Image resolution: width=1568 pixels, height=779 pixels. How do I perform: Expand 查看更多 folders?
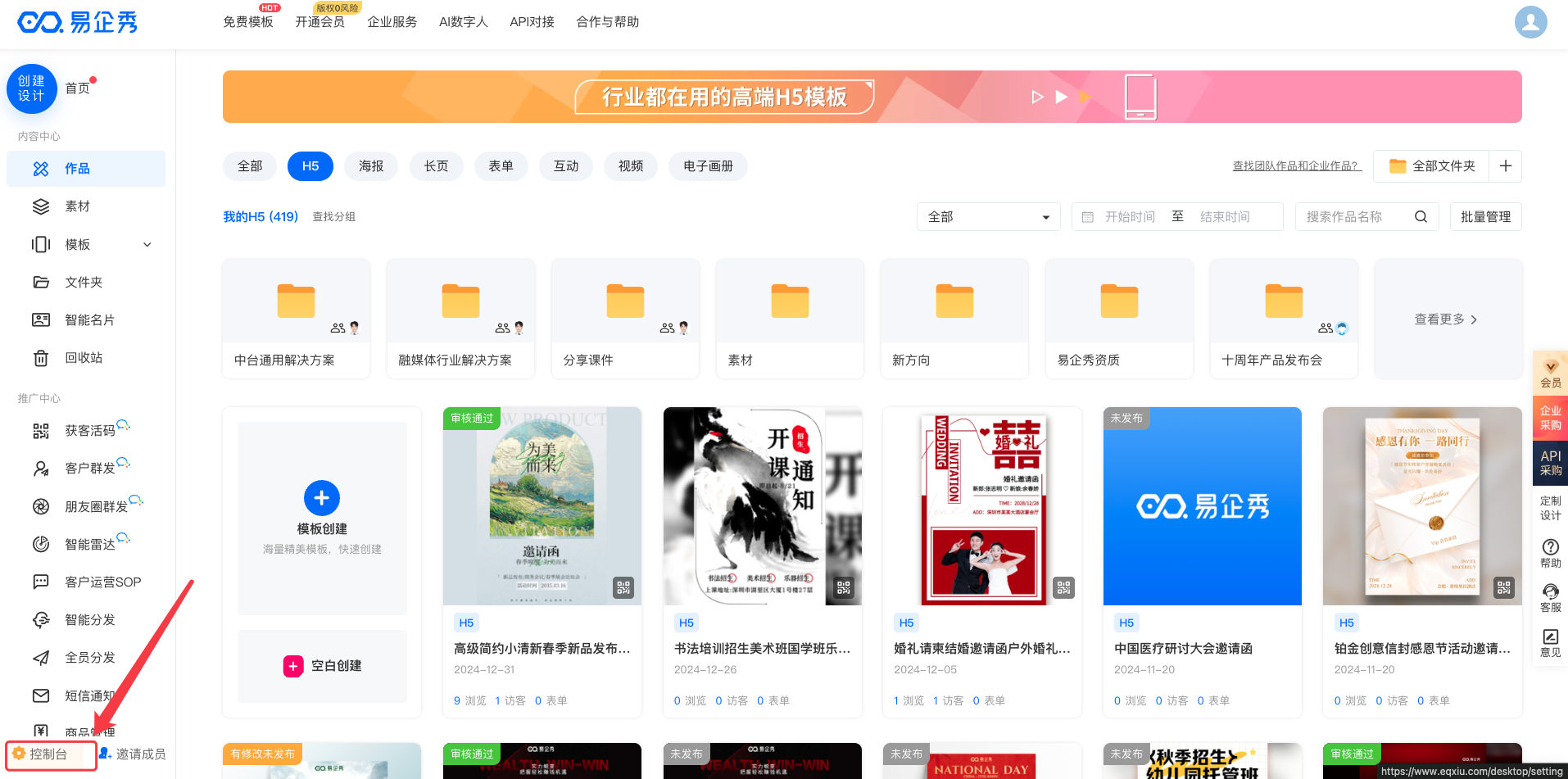pyautogui.click(x=1446, y=319)
